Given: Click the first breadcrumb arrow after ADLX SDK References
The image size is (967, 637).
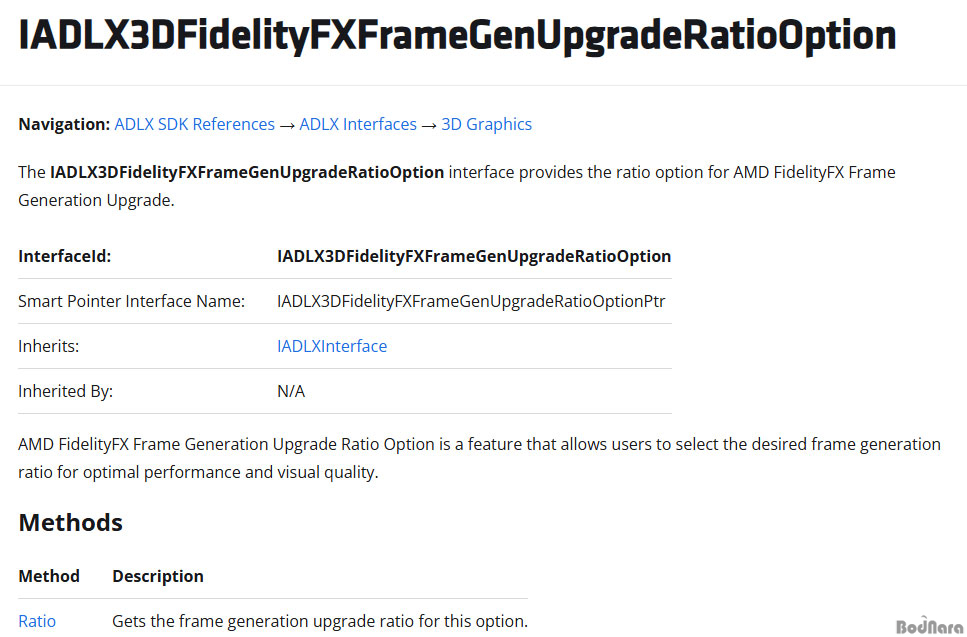Looking at the screenshot, I should 287,125.
